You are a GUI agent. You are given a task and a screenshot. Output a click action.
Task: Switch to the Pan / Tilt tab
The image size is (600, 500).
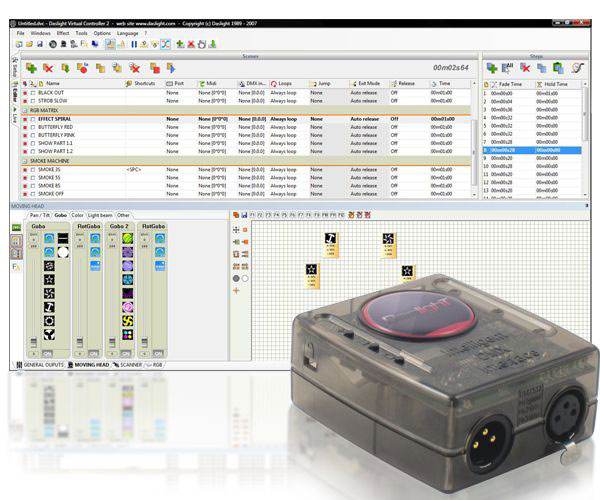40,215
